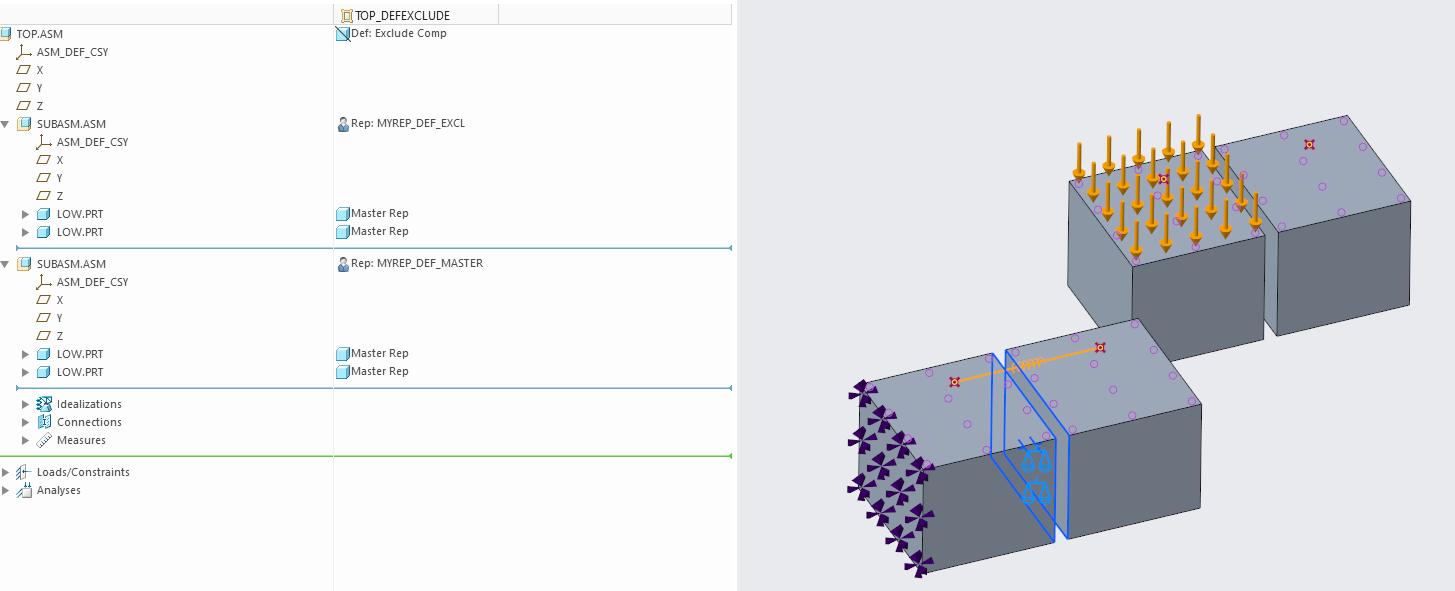The image size is (1455, 591).
Task: Click the Idealizations icon in the tree
Action: point(43,404)
